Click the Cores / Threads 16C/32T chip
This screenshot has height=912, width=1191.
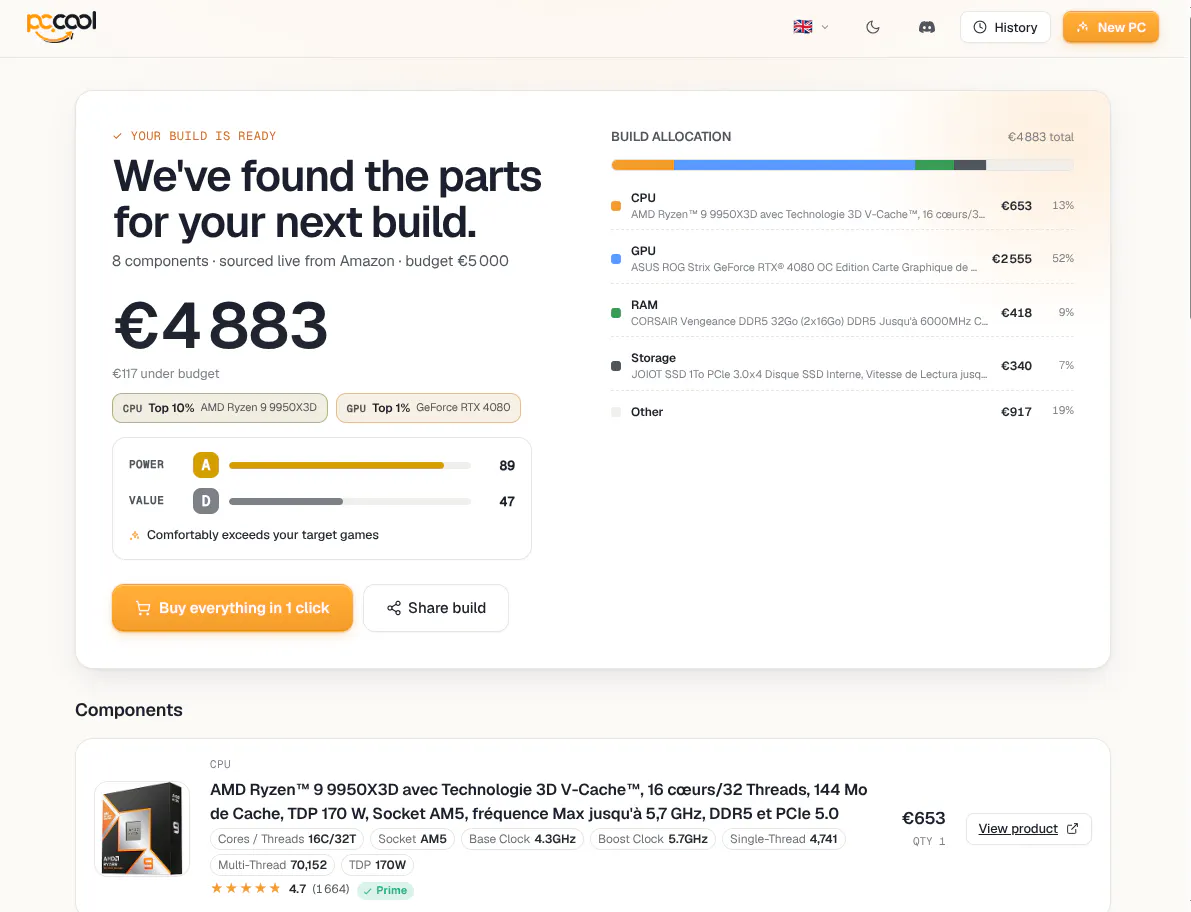click(x=286, y=839)
